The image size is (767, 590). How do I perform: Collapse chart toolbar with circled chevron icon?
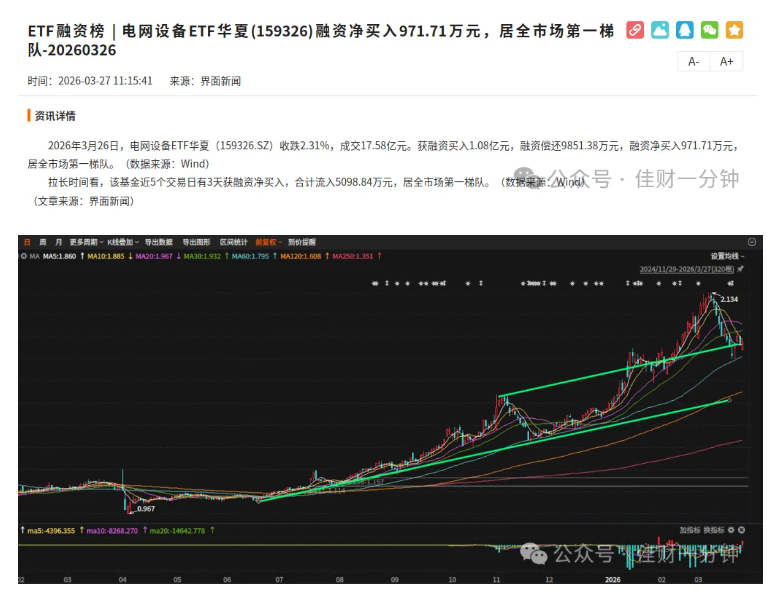[752, 242]
